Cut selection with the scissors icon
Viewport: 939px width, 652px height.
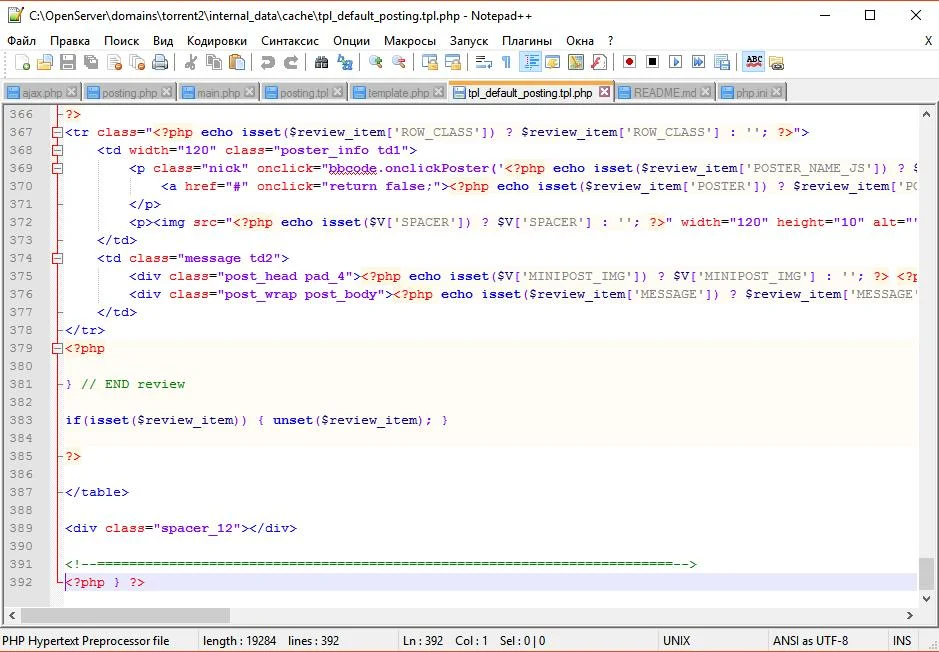190,62
